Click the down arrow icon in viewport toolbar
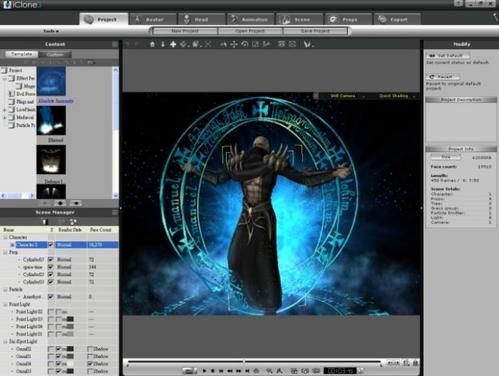499x376 pixels. (163, 44)
